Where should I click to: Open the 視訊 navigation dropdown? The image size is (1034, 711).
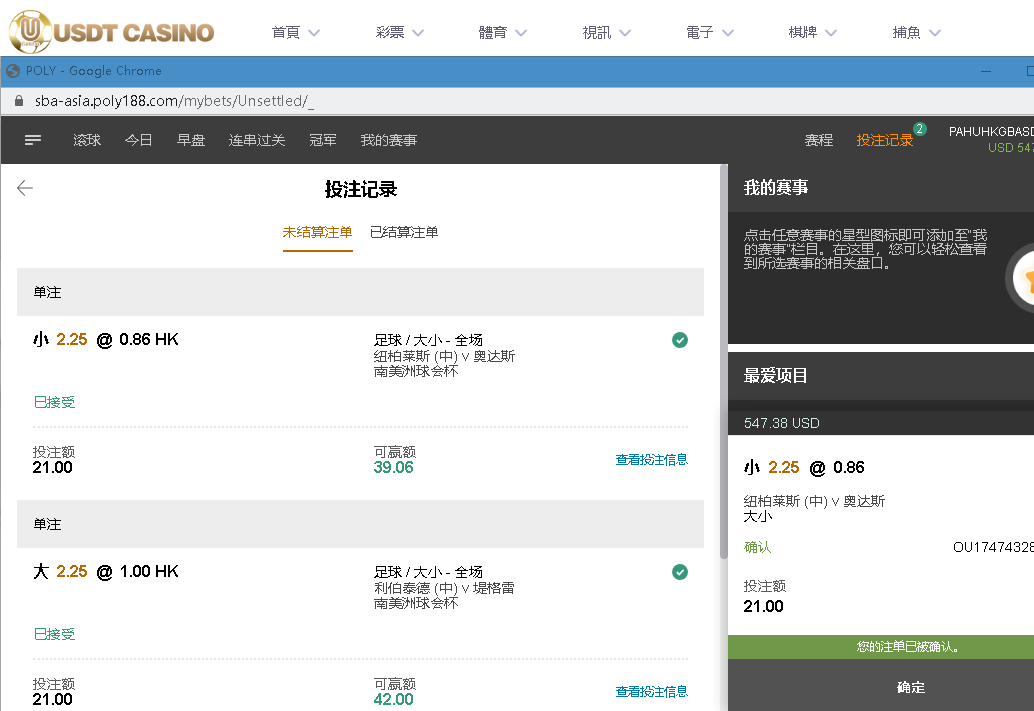[607, 32]
